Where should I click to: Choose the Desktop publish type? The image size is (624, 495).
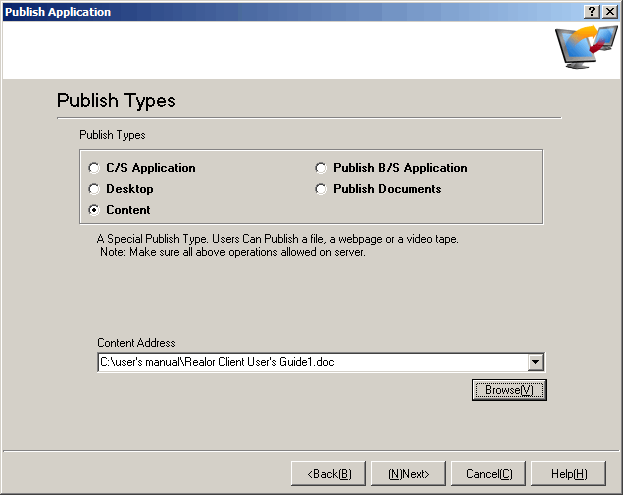pos(95,189)
